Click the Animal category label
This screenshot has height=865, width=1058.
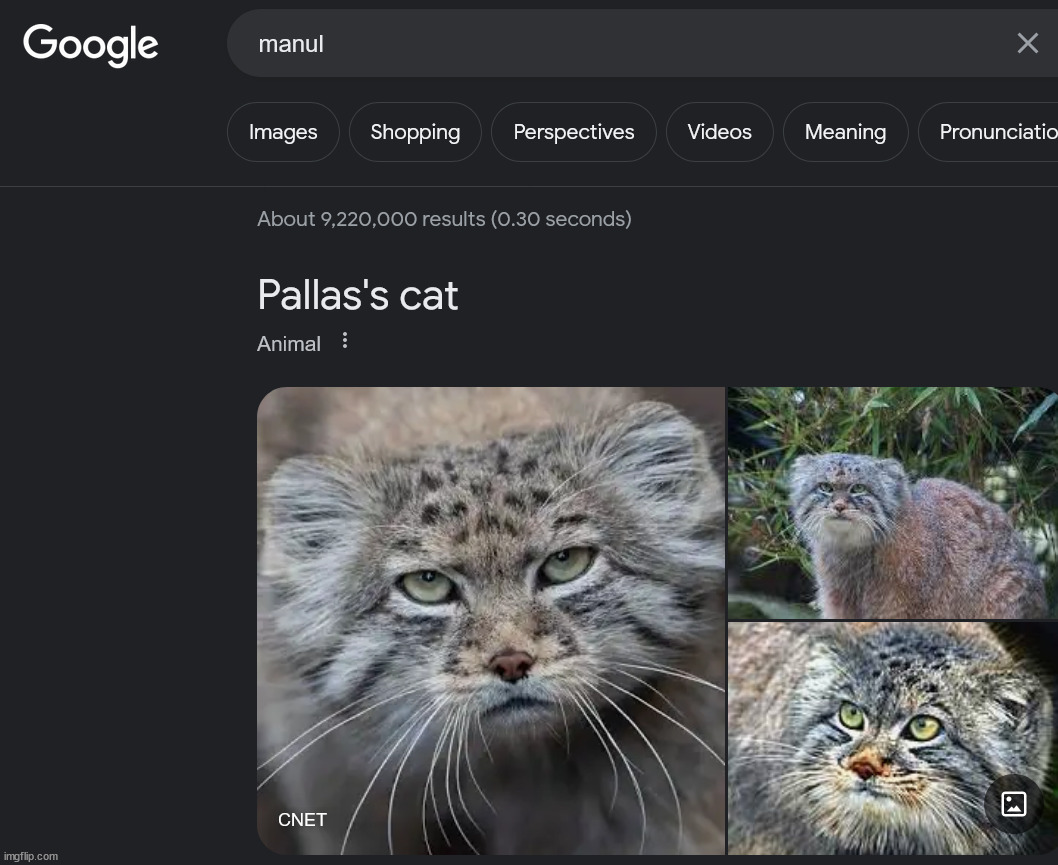coord(289,344)
